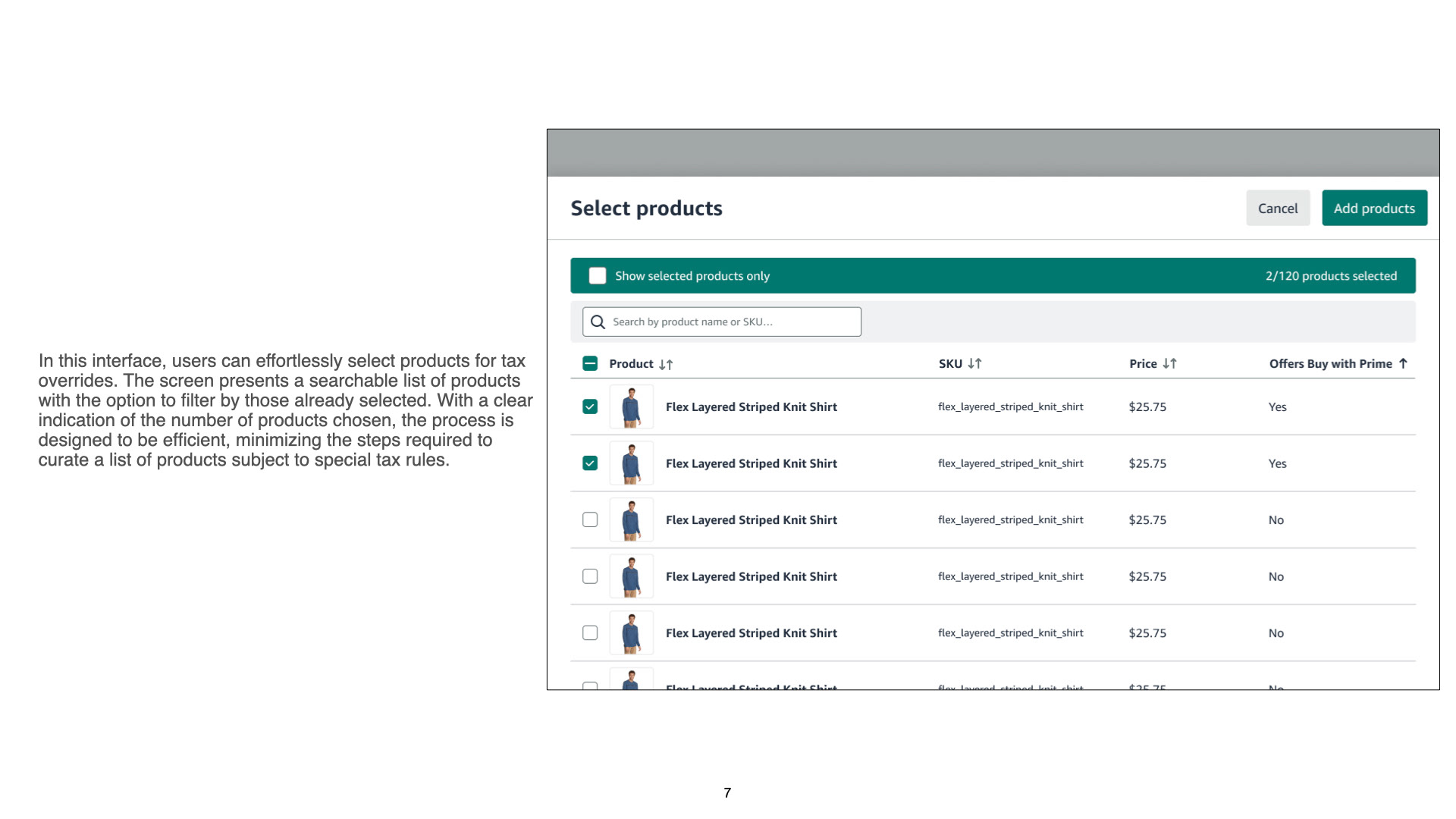The width and height of the screenshot is (1456, 819).
Task: Click the fifth row product name
Action: tap(751, 633)
